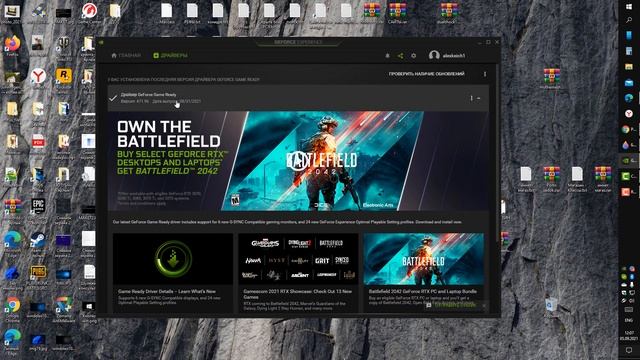Open Microsoft Edge on the taskbar

(x=629, y=98)
